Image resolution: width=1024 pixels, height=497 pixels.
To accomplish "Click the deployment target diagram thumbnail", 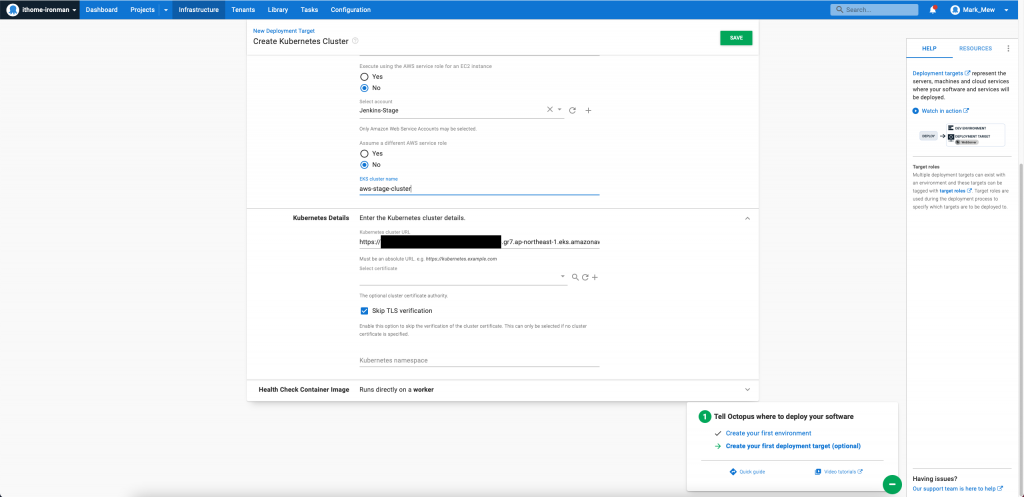I will [961, 135].
